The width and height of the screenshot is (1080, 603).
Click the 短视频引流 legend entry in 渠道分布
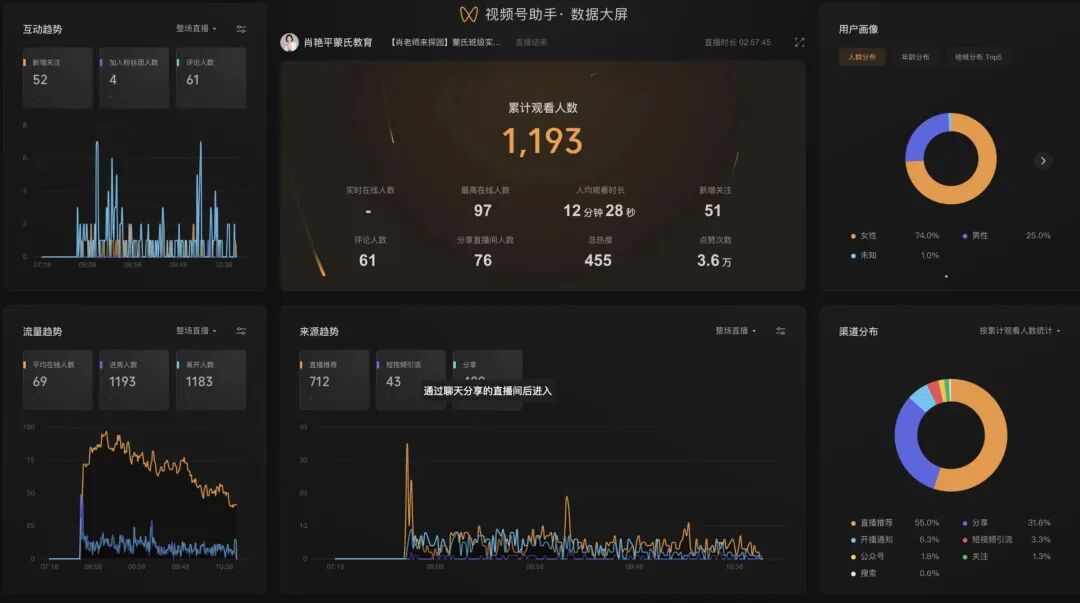988,540
